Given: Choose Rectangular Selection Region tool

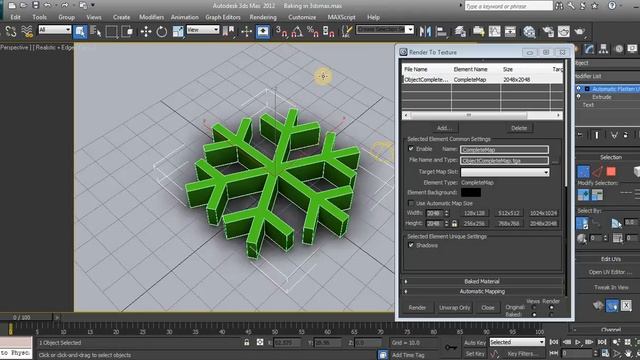Looking at the screenshot, I should pos(111,31).
